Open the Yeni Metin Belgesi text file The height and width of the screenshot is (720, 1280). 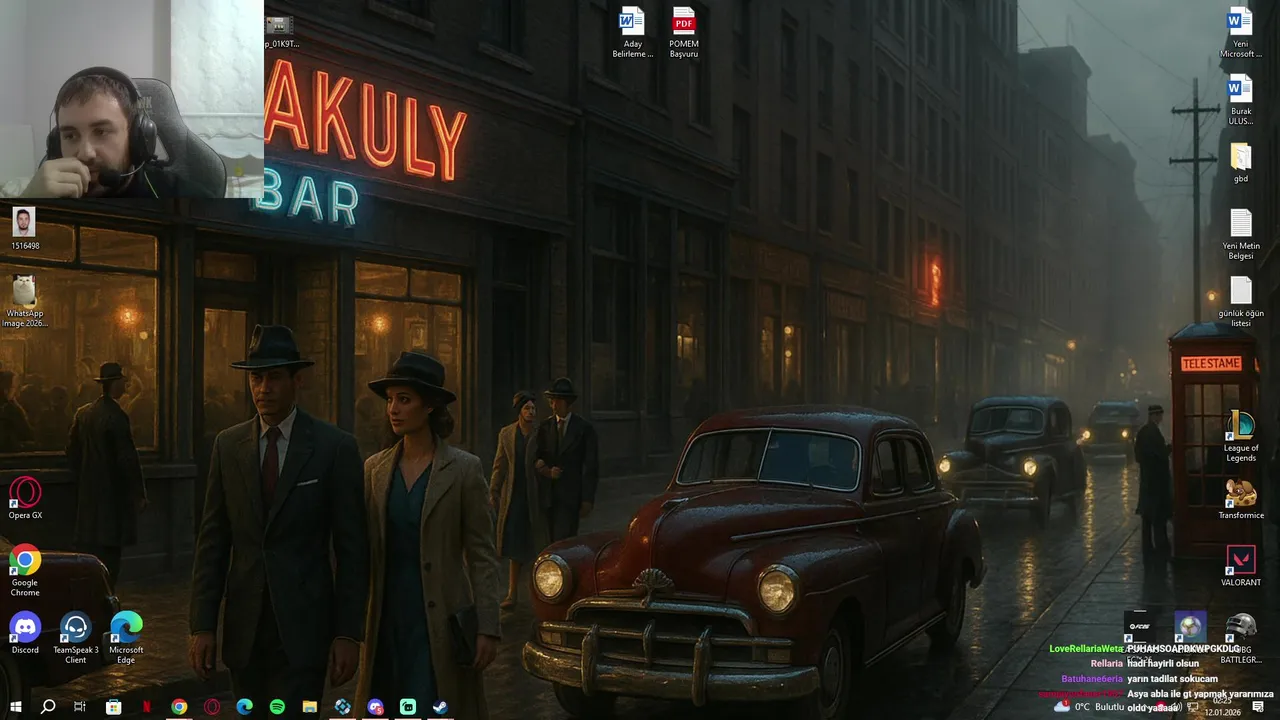(1240, 234)
